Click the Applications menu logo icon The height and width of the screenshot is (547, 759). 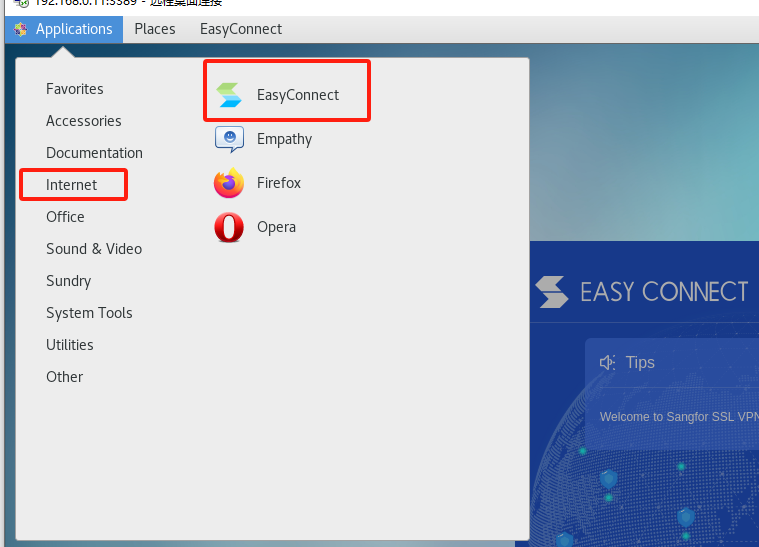tap(20, 30)
